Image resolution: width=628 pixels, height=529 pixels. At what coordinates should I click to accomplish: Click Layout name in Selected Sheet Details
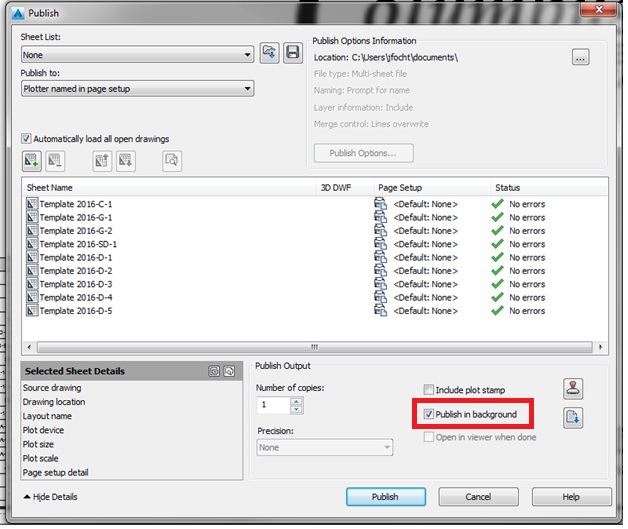coord(47,416)
